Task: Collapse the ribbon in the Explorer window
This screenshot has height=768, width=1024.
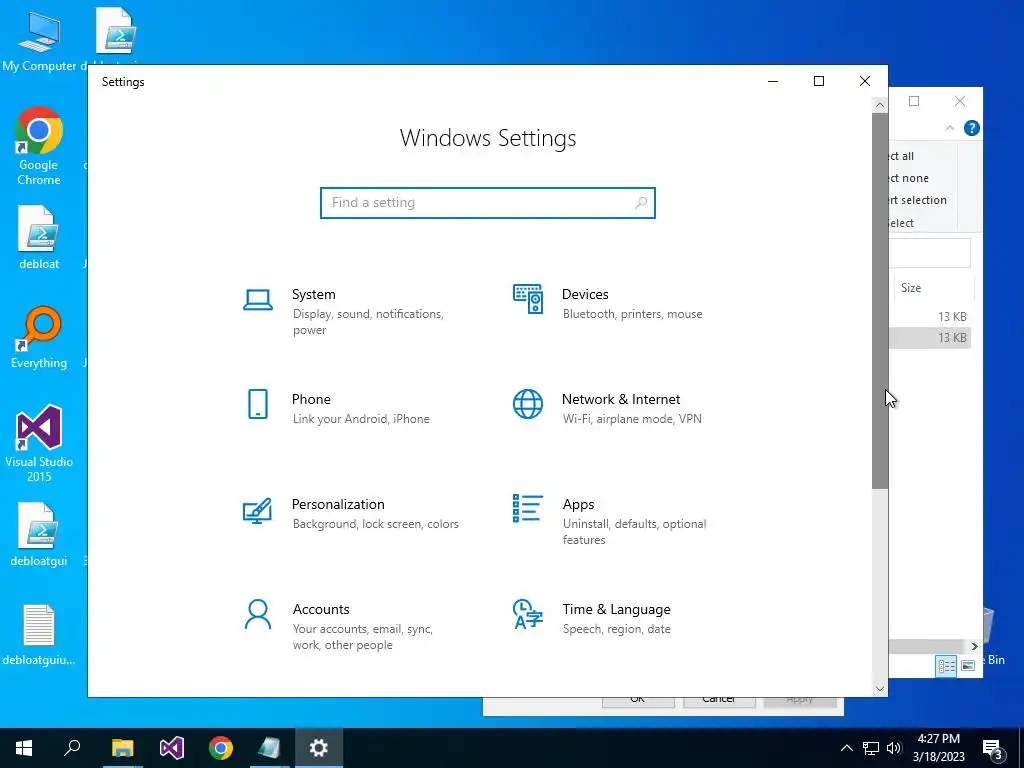Action: [x=950, y=128]
